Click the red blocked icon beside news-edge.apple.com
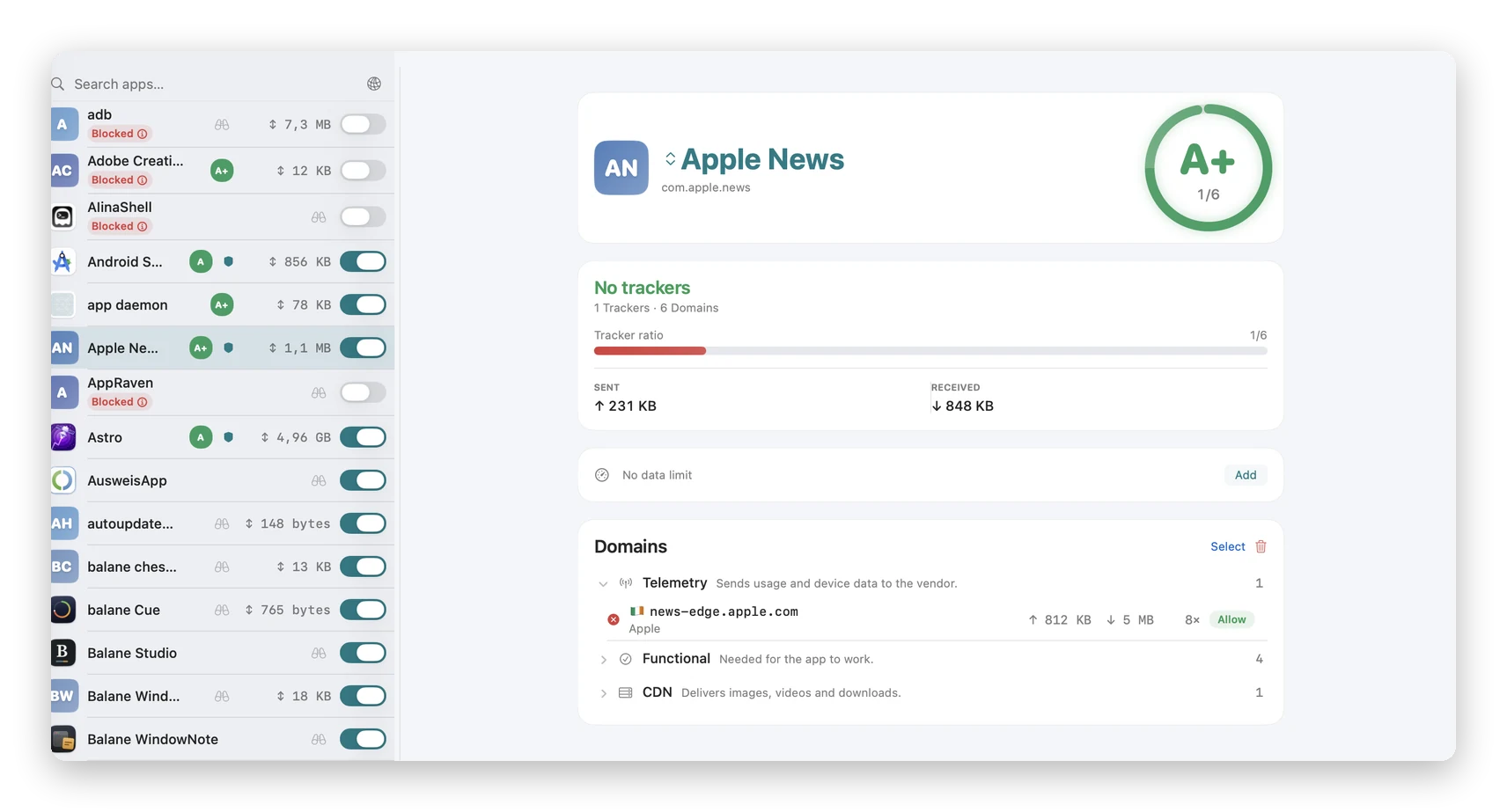The width and height of the screenshot is (1507, 812). point(614,619)
